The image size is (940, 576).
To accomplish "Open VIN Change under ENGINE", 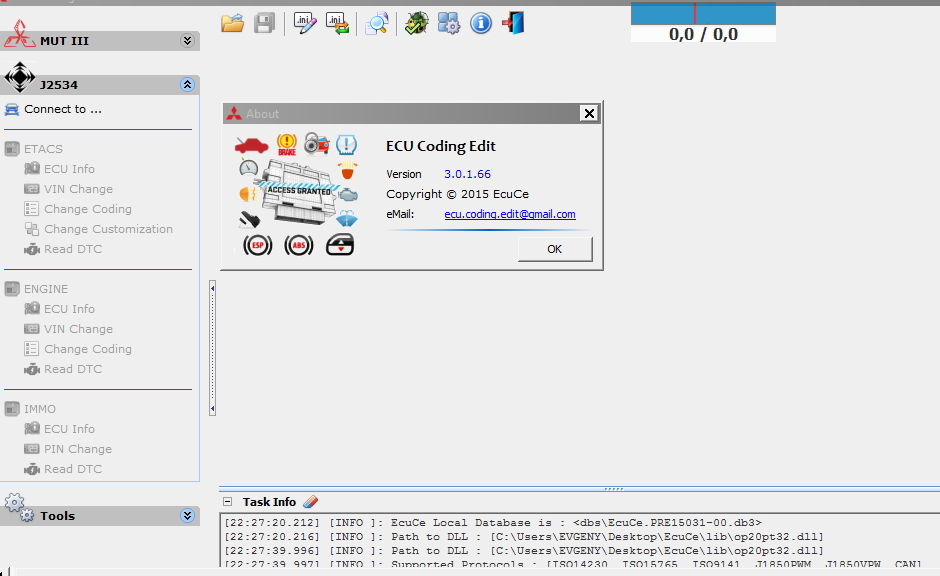I will click(78, 329).
